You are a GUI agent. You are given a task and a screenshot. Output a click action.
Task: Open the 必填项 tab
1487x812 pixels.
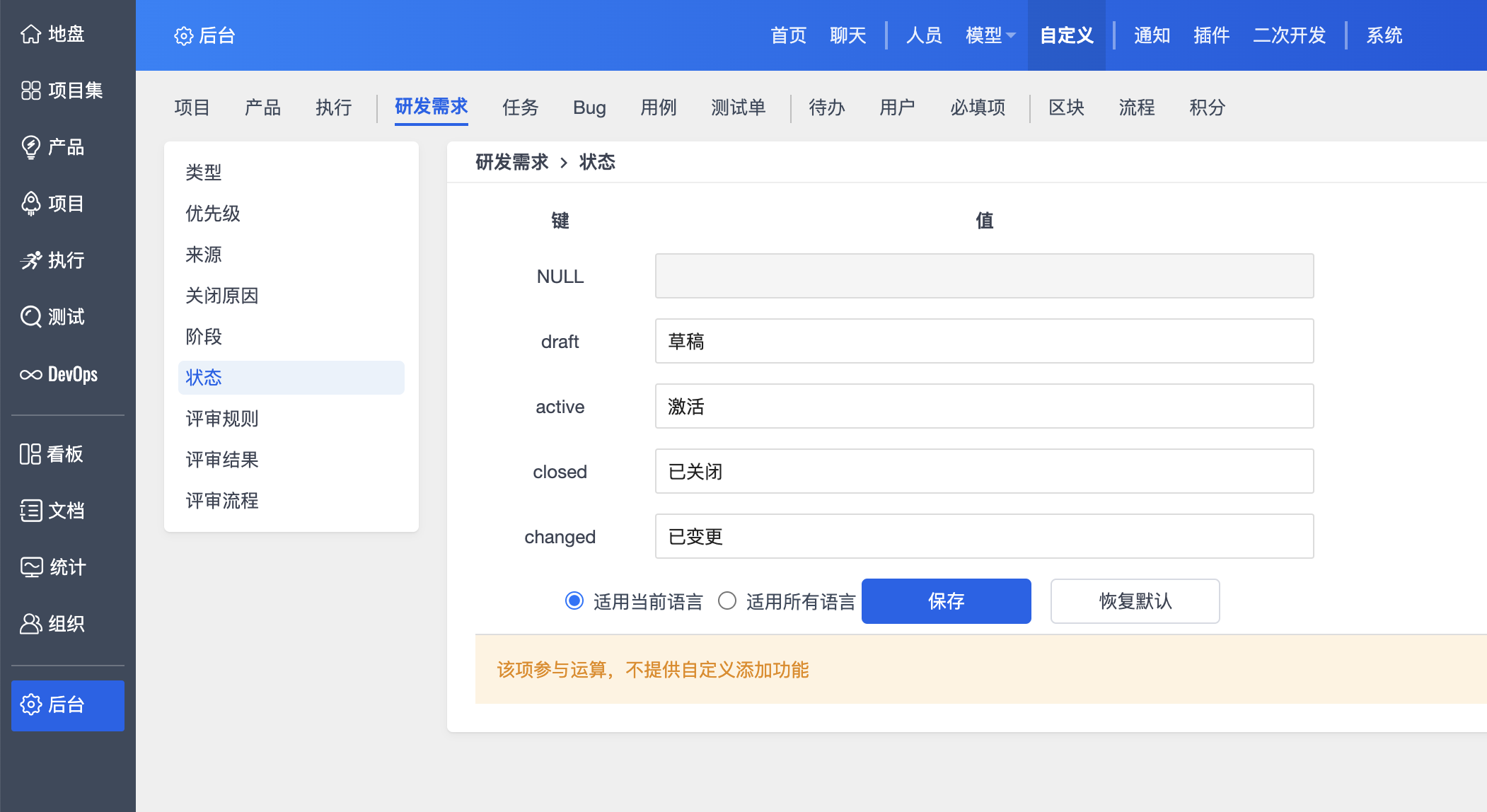[x=978, y=108]
